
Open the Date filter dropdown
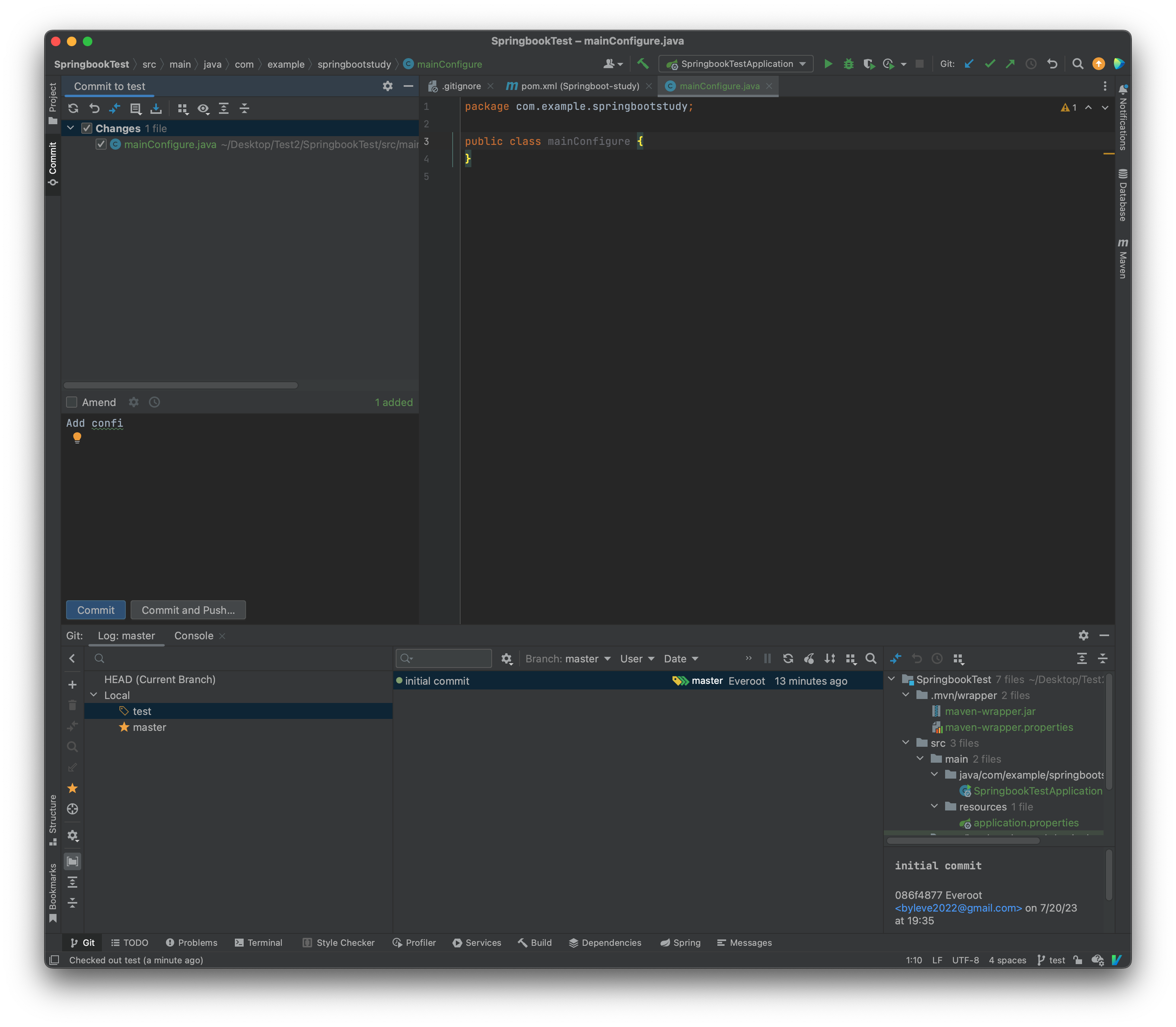tap(681, 658)
